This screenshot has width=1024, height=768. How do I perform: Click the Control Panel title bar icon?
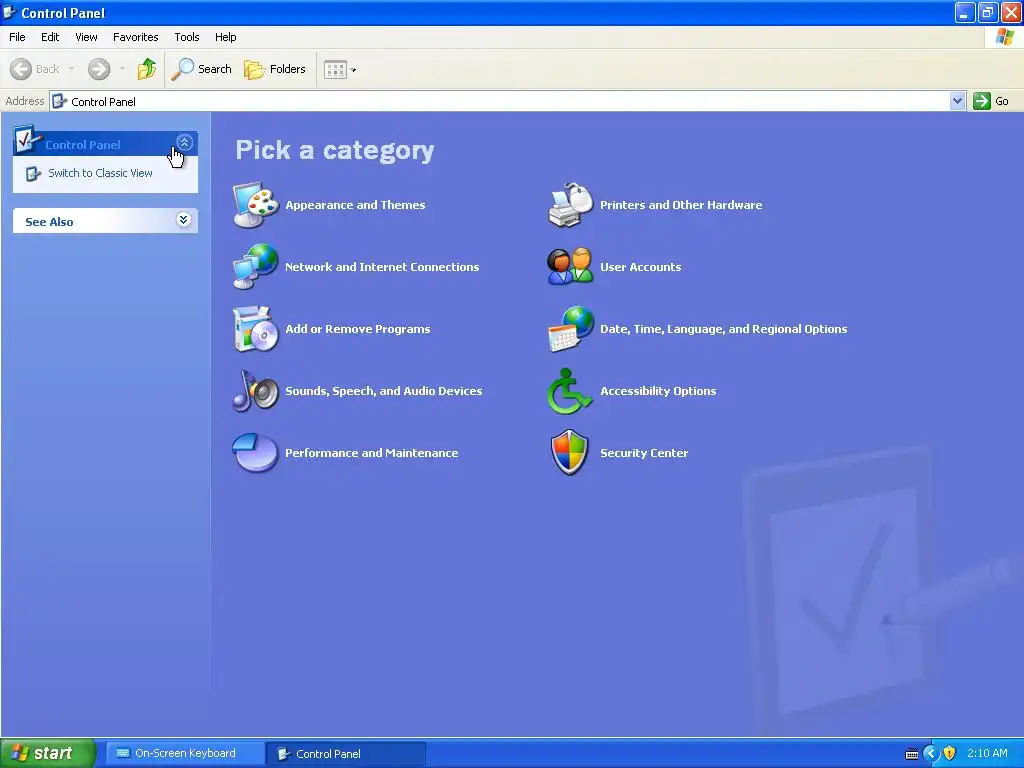(9, 12)
